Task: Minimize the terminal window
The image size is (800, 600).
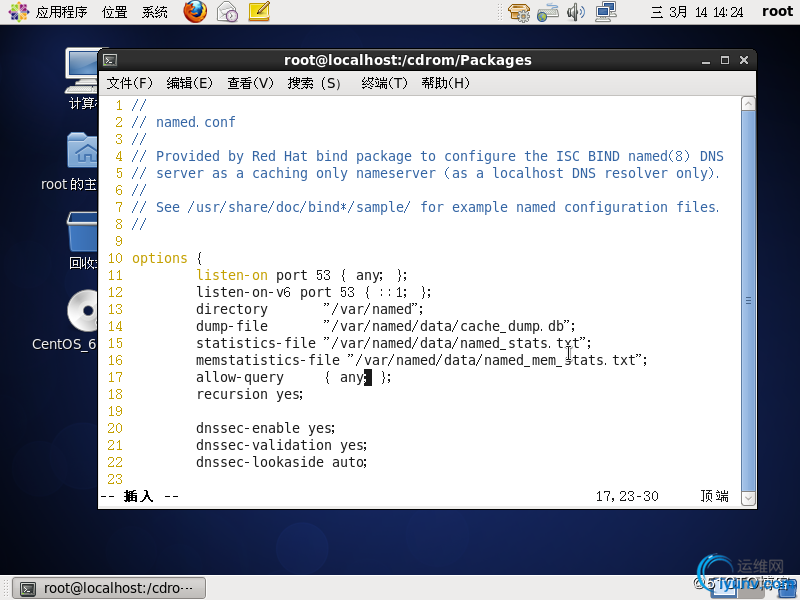Action: [x=706, y=61]
